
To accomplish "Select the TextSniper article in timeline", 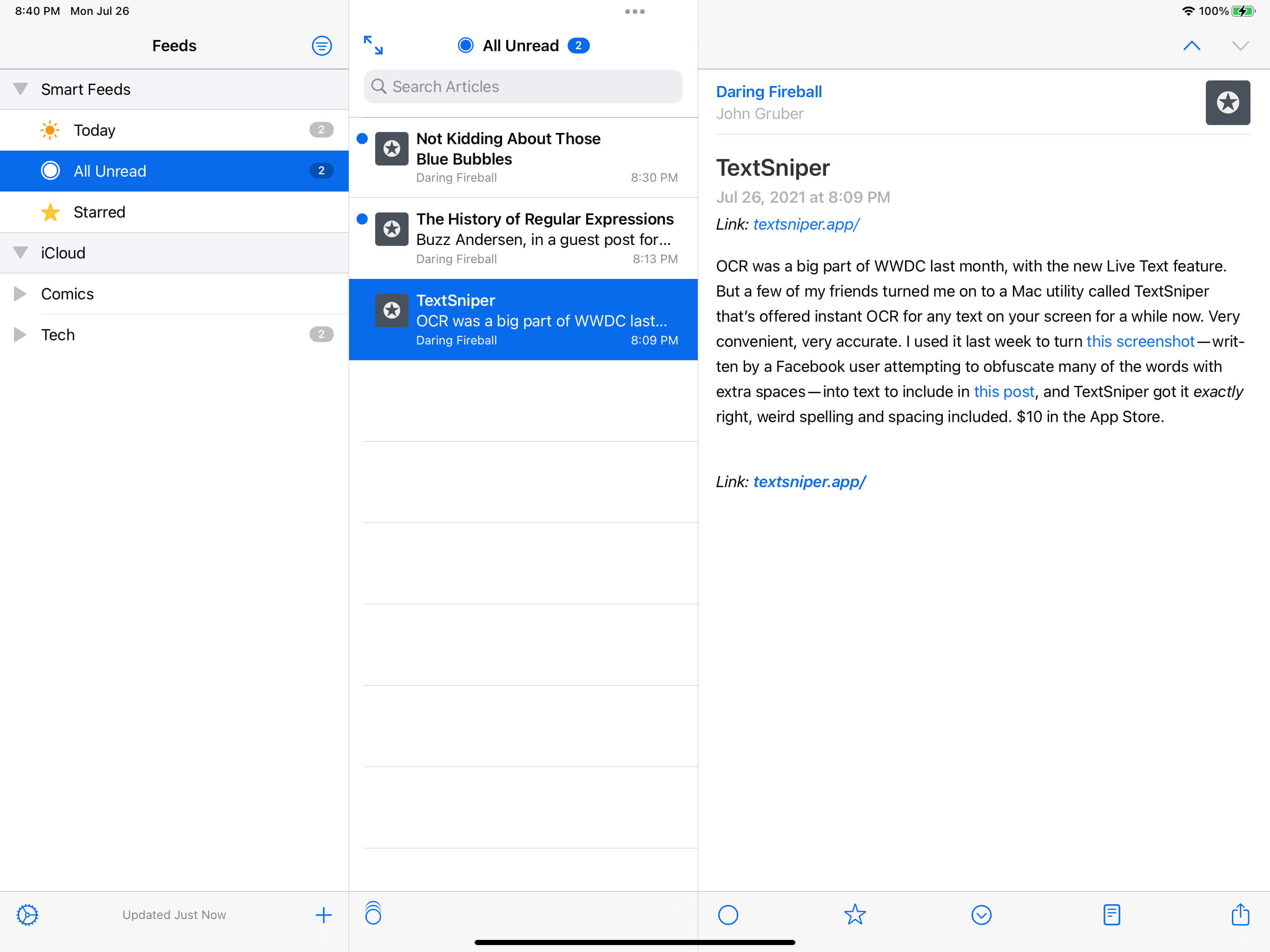I will [x=523, y=320].
